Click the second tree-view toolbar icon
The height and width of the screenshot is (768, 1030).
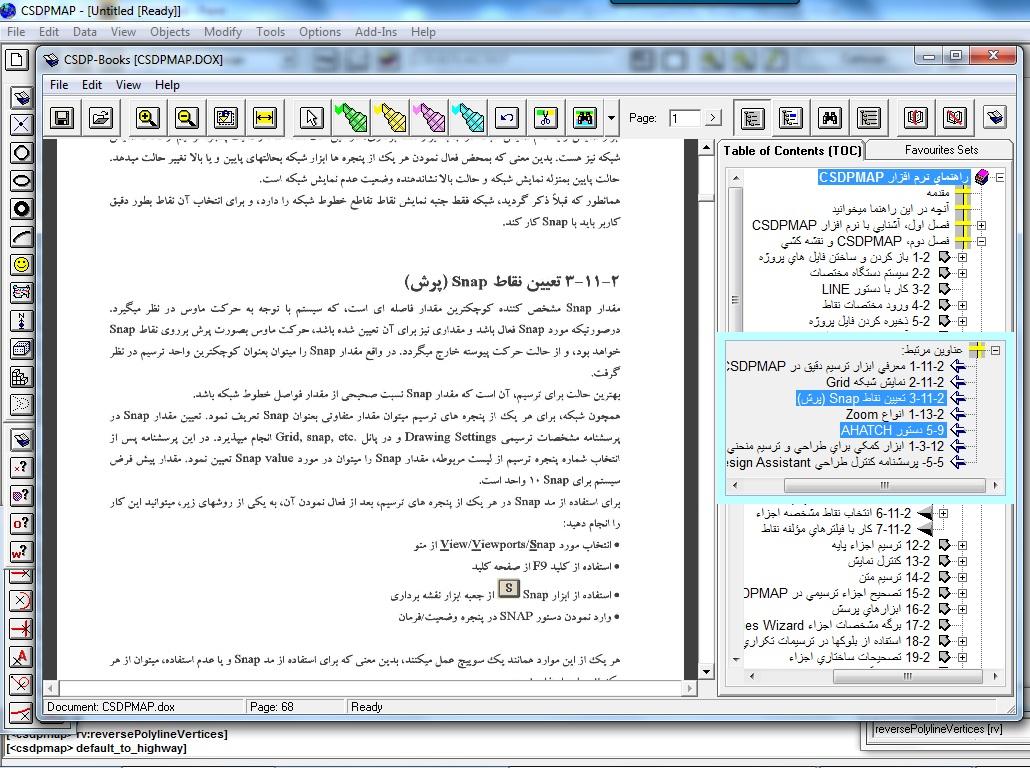(x=790, y=118)
